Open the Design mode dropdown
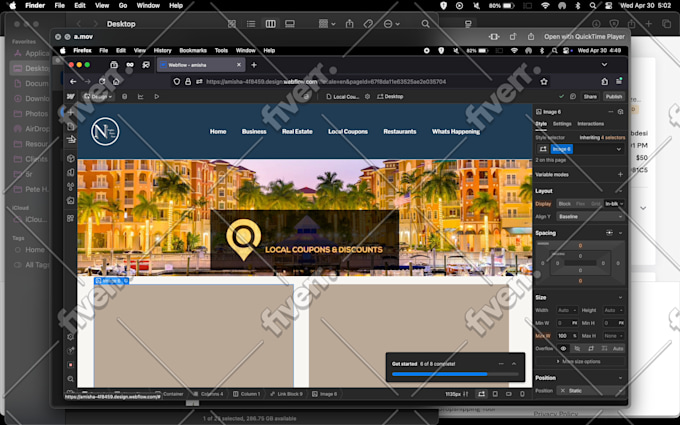680x425 pixels. point(98,96)
